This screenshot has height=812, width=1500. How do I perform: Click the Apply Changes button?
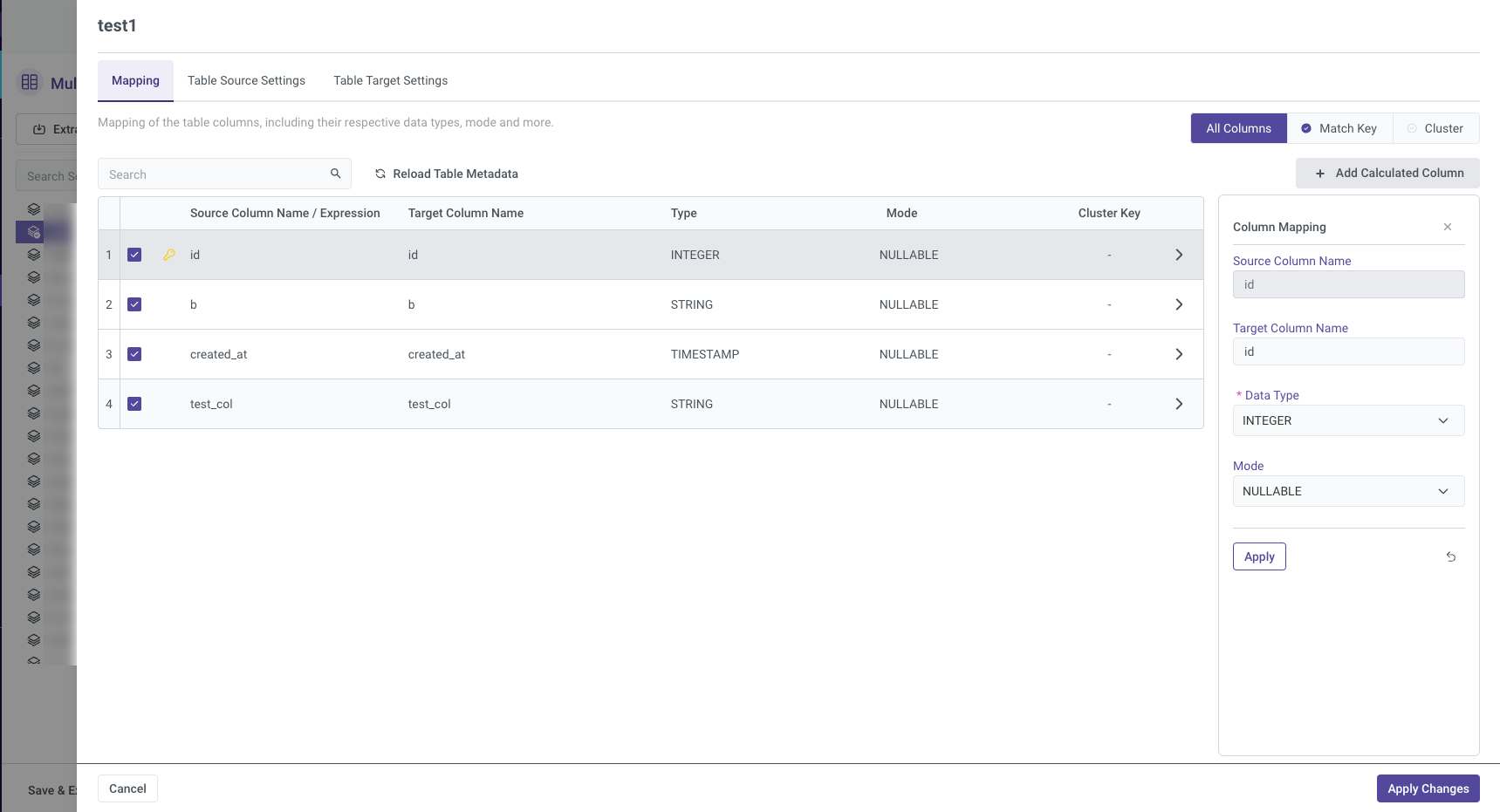click(1428, 788)
